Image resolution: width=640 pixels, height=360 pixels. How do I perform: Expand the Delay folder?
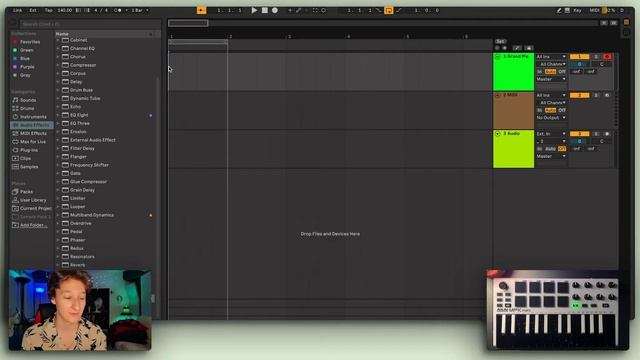click(x=58, y=82)
